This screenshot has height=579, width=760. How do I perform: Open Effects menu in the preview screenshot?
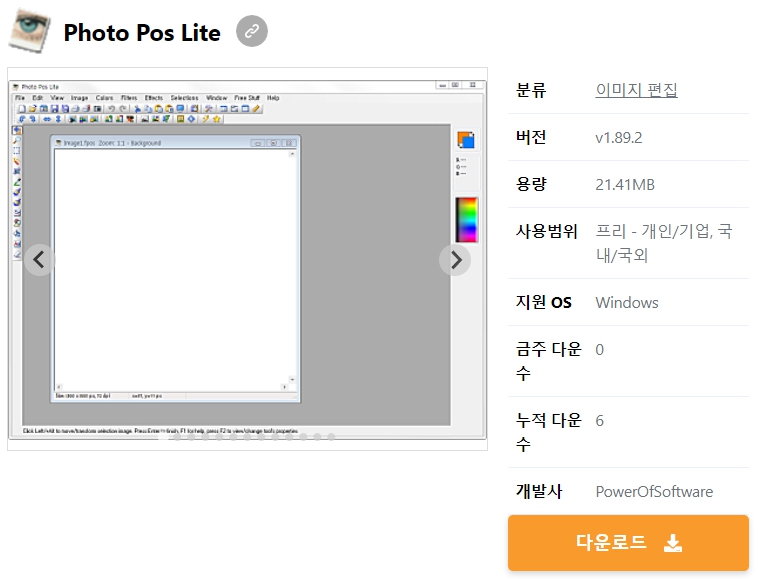coord(154,98)
